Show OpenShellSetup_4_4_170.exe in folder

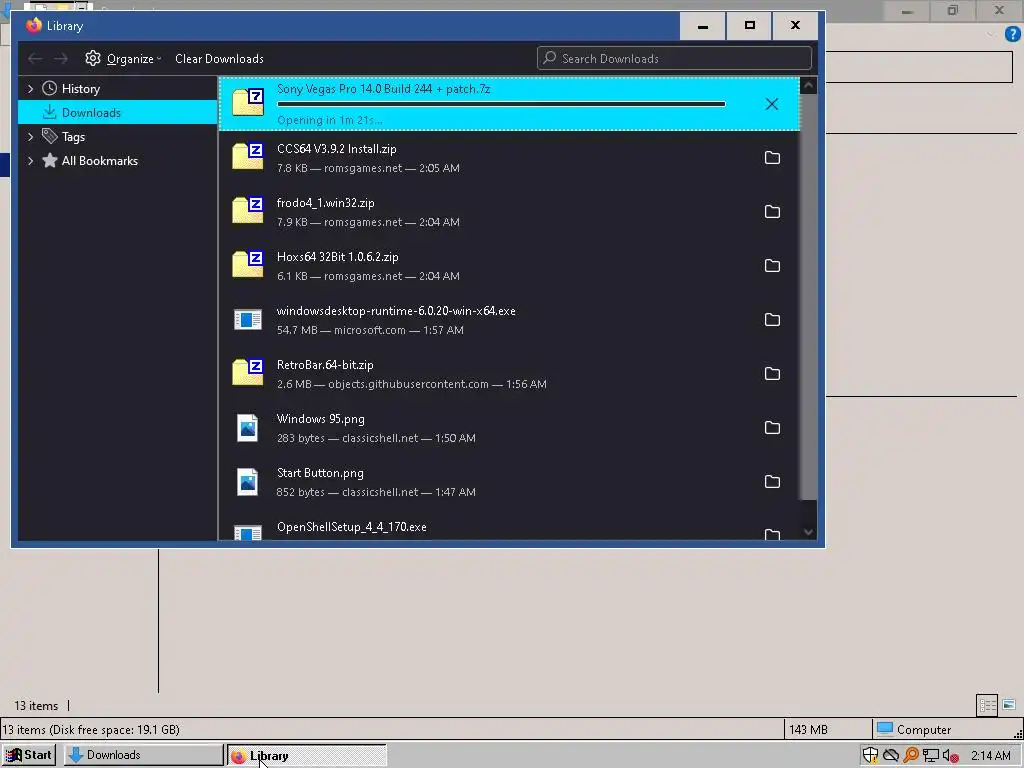click(x=772, y=534)
